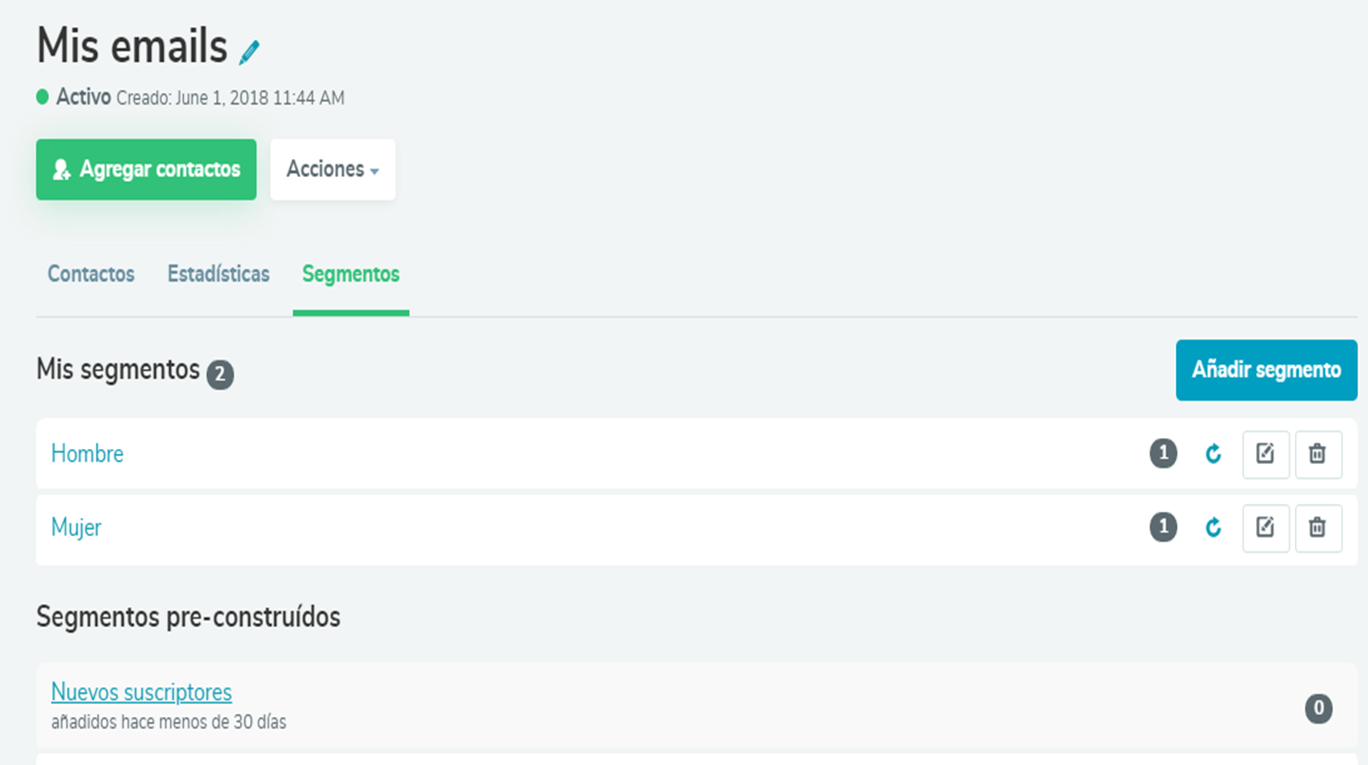1368x765 pixels.
Task: Refresh the Mujer segment count
Action: tap(1213, 528)
